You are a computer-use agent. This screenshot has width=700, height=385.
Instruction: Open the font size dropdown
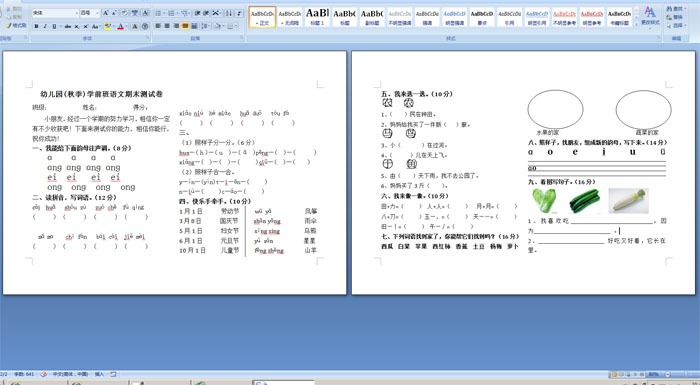click(97, 13)
